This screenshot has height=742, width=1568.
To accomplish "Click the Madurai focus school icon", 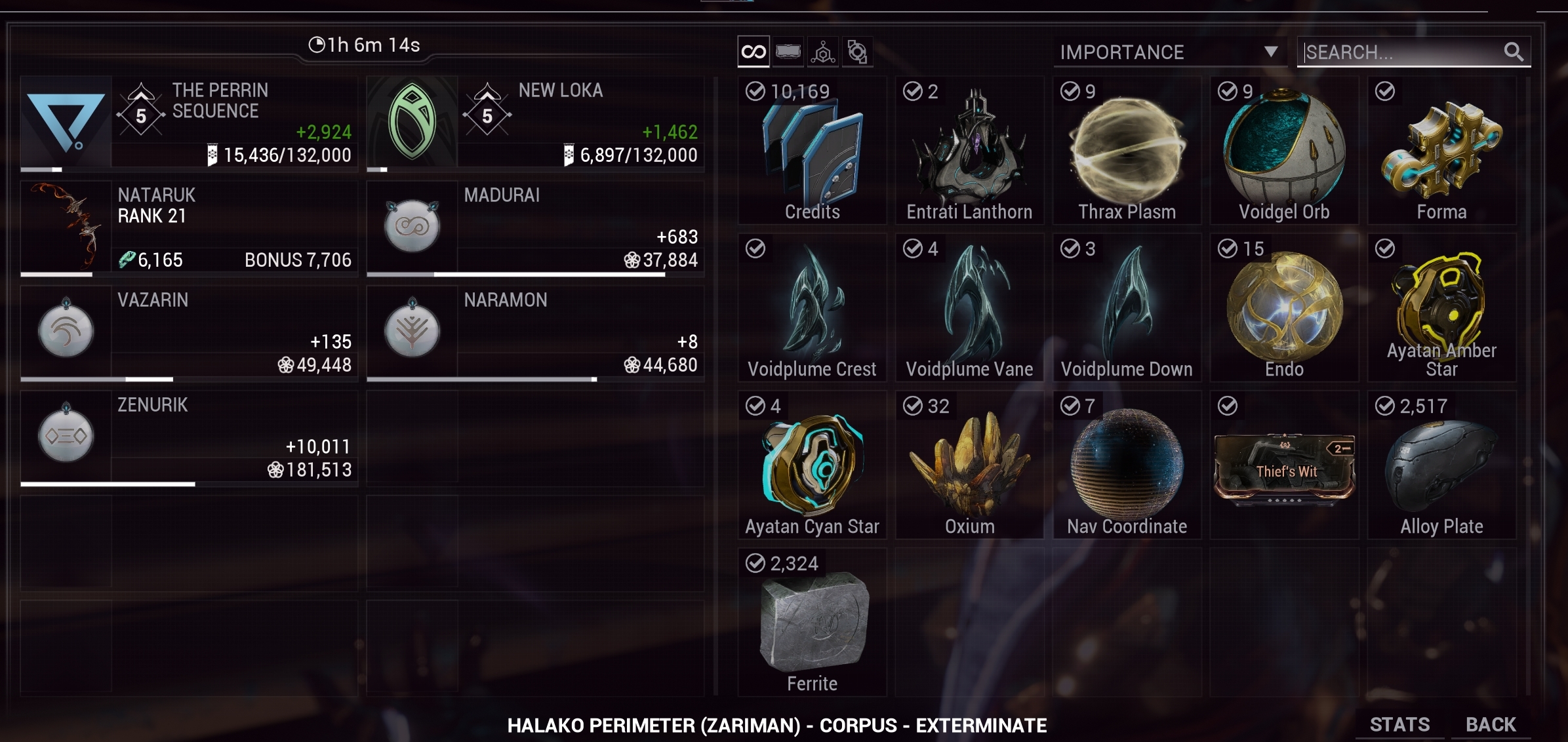I will tap(412, 225).
